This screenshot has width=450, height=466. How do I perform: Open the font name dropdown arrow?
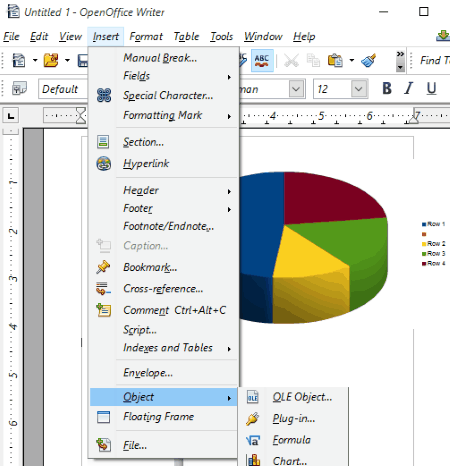(x=296, y=89)
